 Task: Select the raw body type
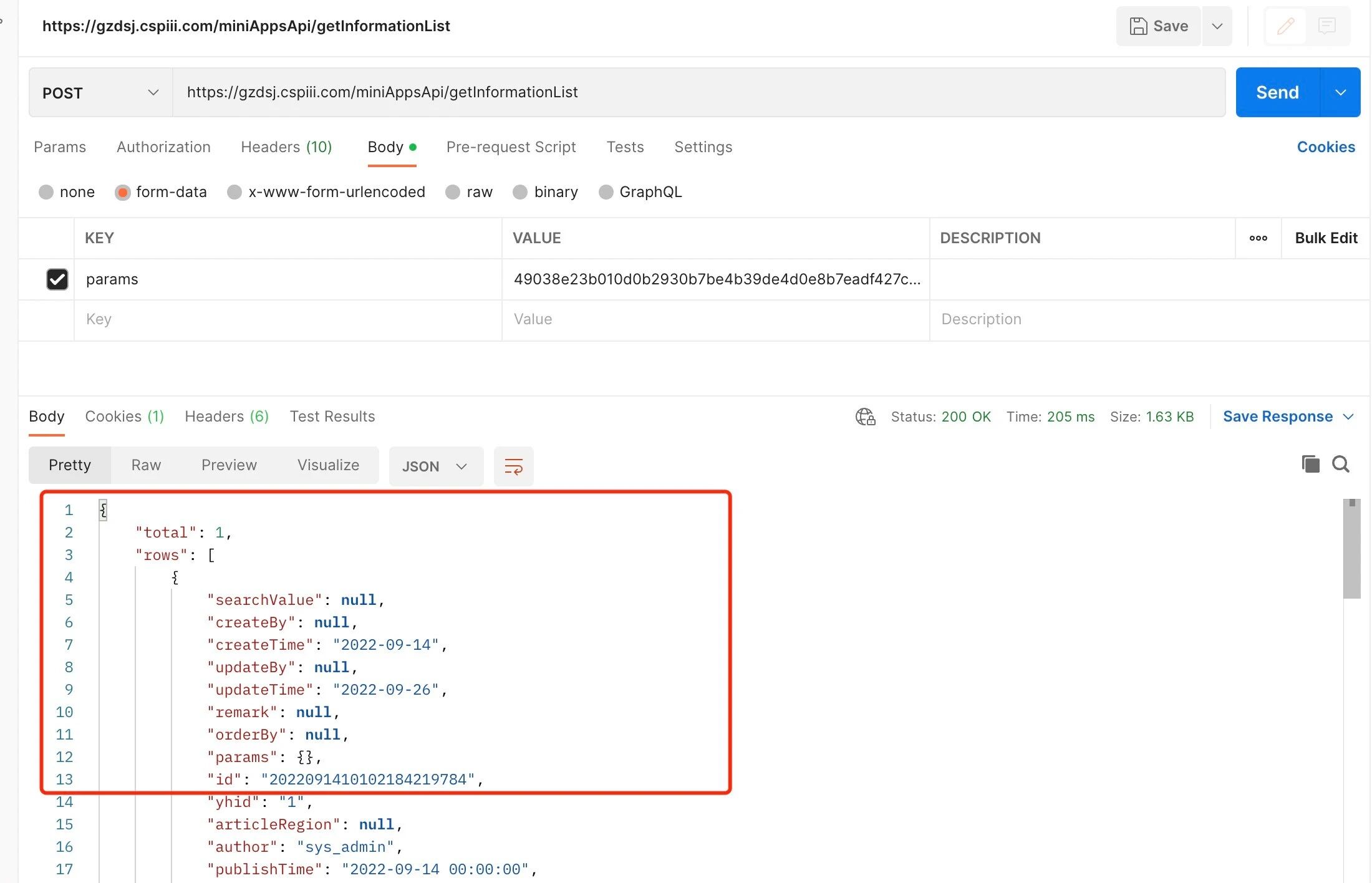click(x=453, y=192)
